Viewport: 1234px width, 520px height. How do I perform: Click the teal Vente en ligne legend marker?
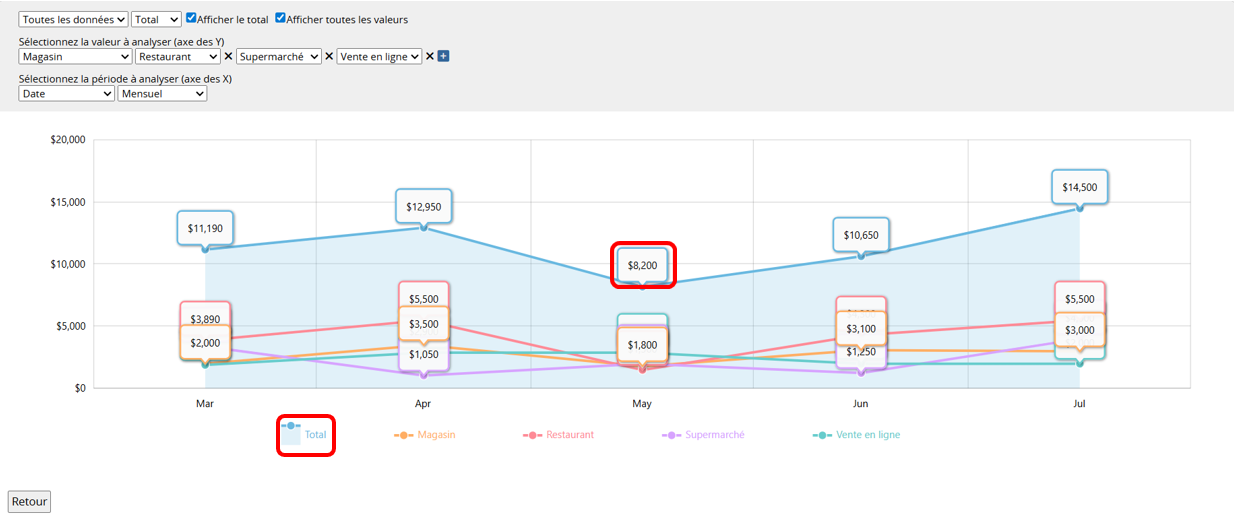(822, 435)
